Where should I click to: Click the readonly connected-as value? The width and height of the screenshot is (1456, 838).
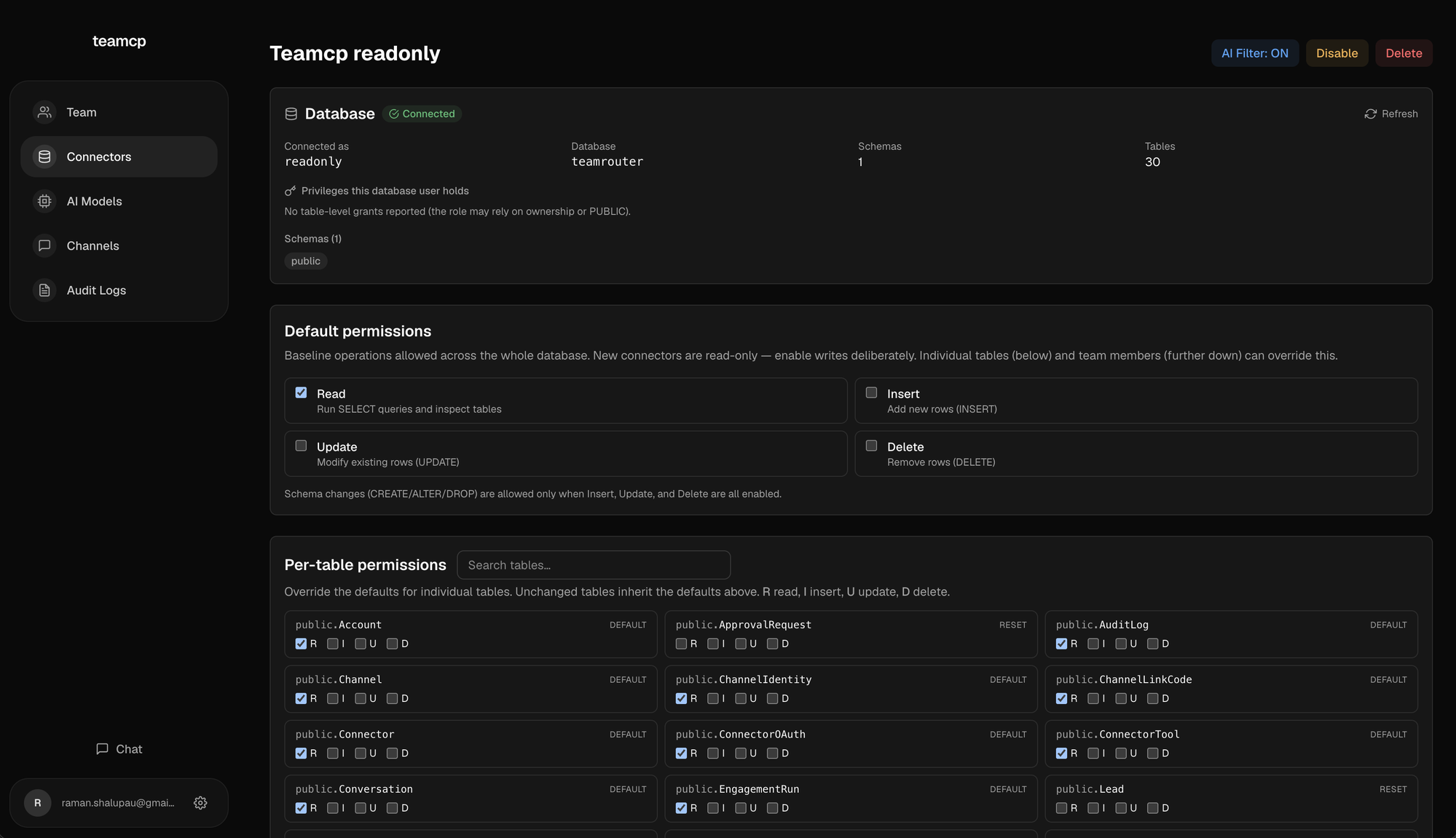[x=313, y=162]
